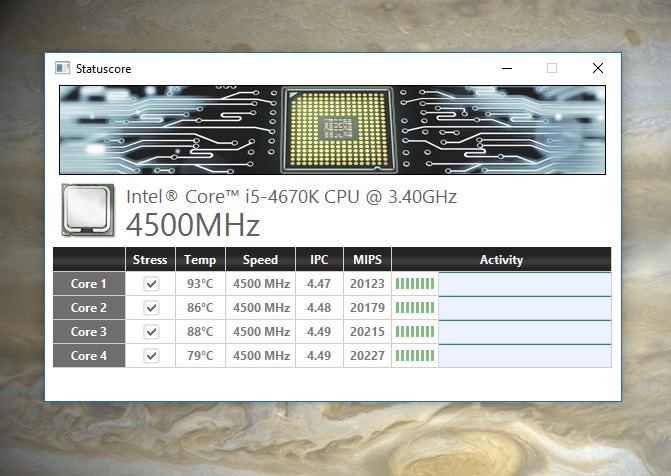Click the 4.48 IPC value

[x=319, y=308]
